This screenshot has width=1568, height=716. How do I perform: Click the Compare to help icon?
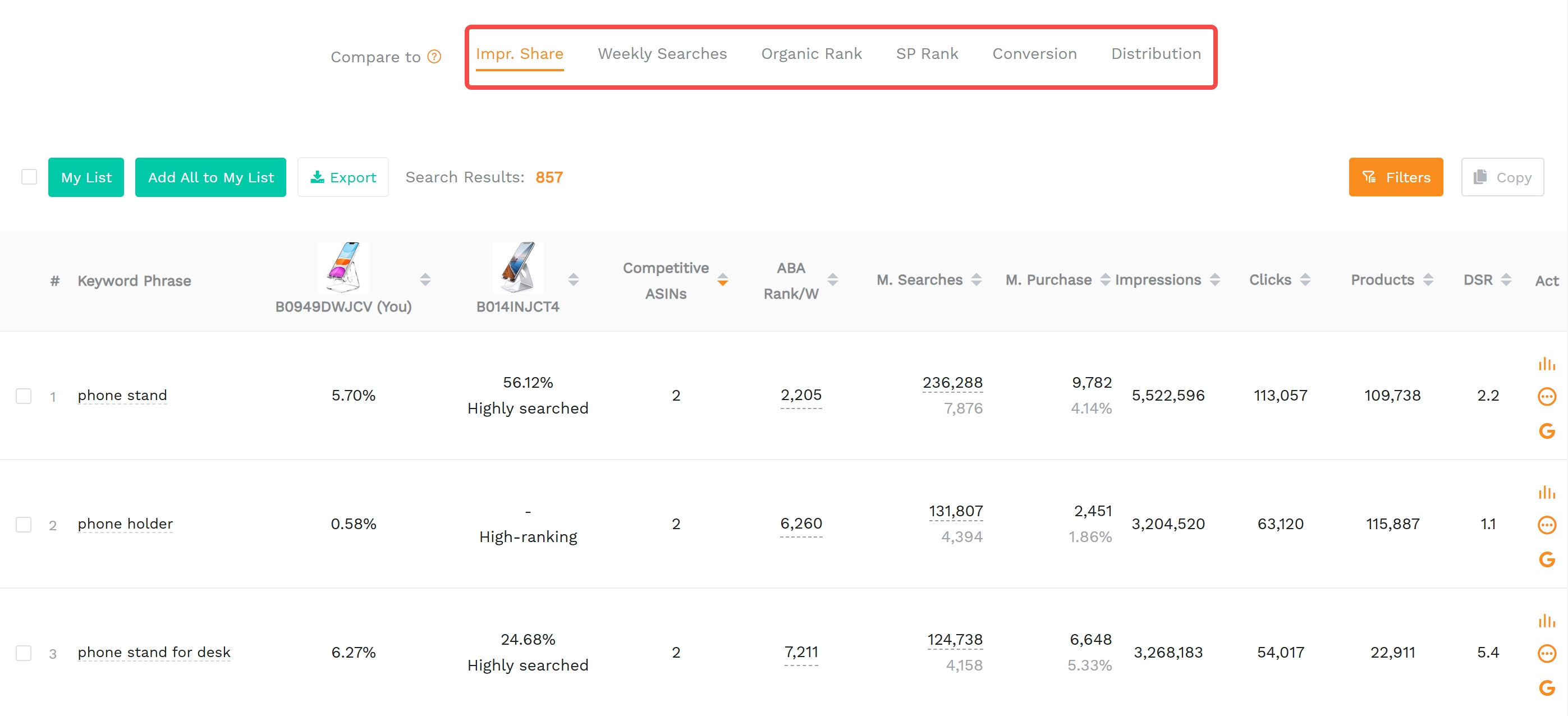pos(434,57)
